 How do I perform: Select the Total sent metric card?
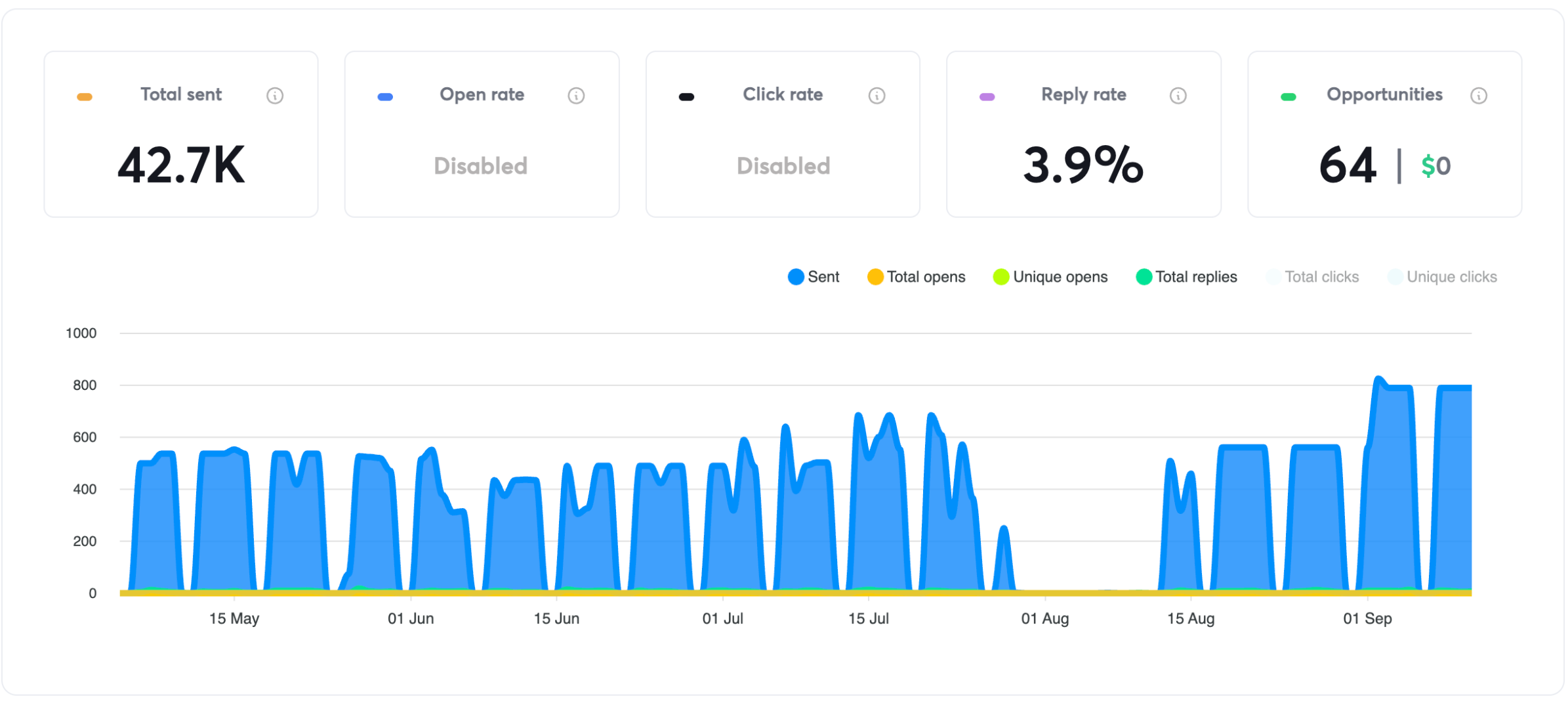[x=180, y=135]
